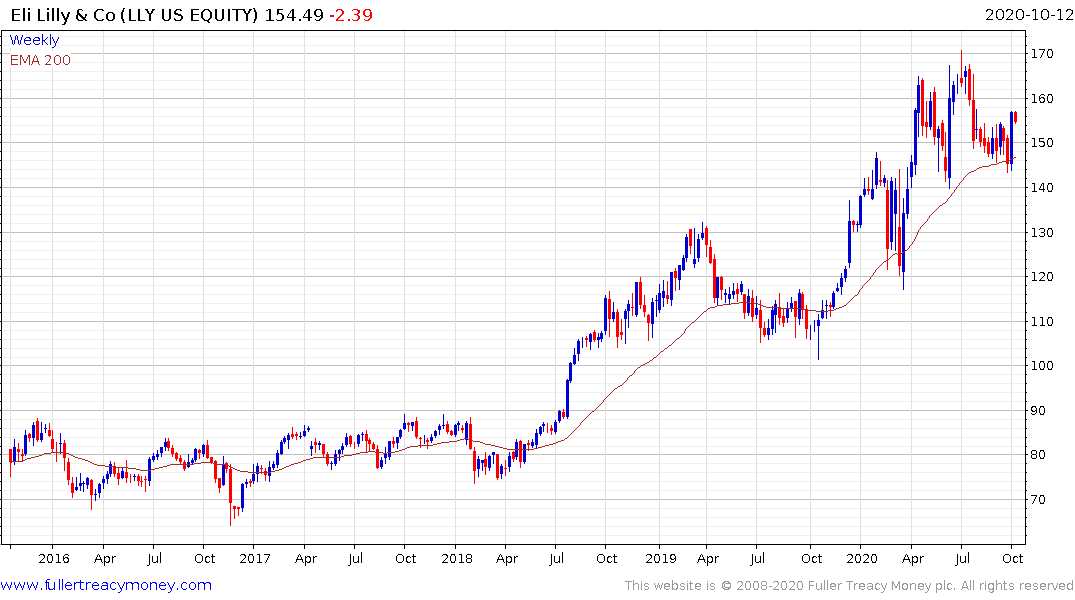Screen dimensions: 1075x600
Task: Select the EMA 200 legend label
Action: tap(40, 60)
